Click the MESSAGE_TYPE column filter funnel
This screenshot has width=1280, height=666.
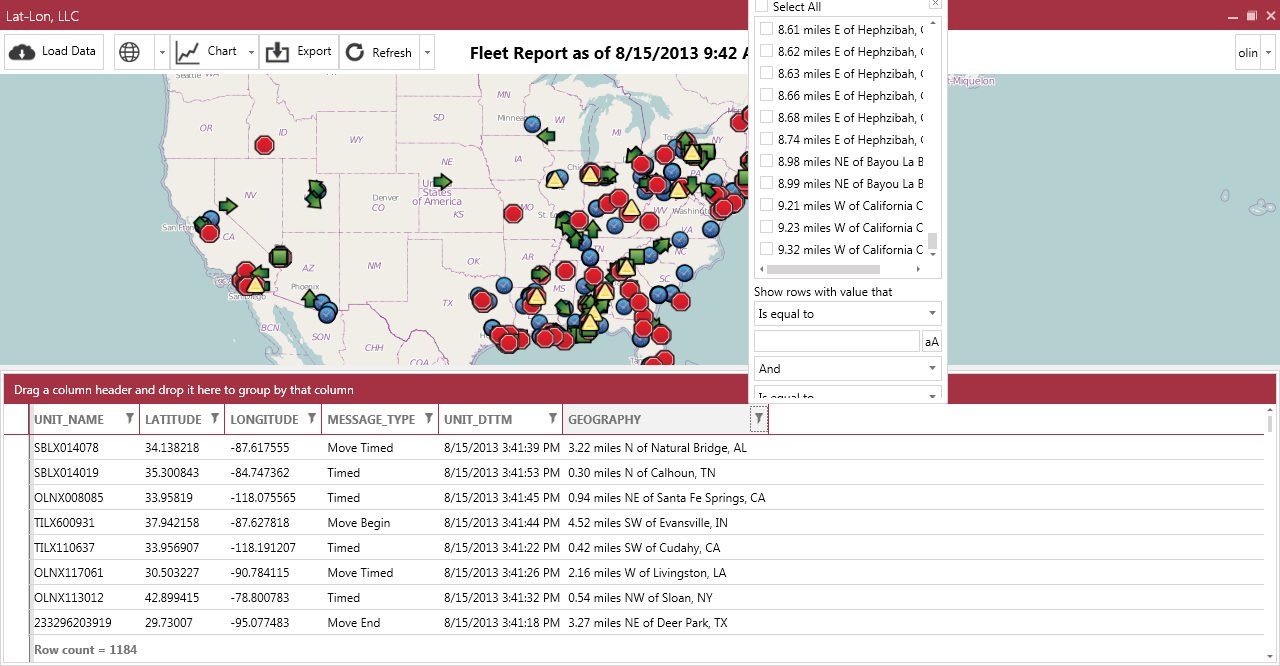pos(429,419)
